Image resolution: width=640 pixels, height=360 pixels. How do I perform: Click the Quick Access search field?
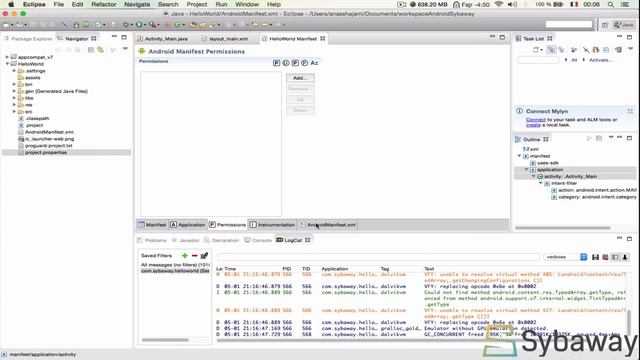point(569,24)
